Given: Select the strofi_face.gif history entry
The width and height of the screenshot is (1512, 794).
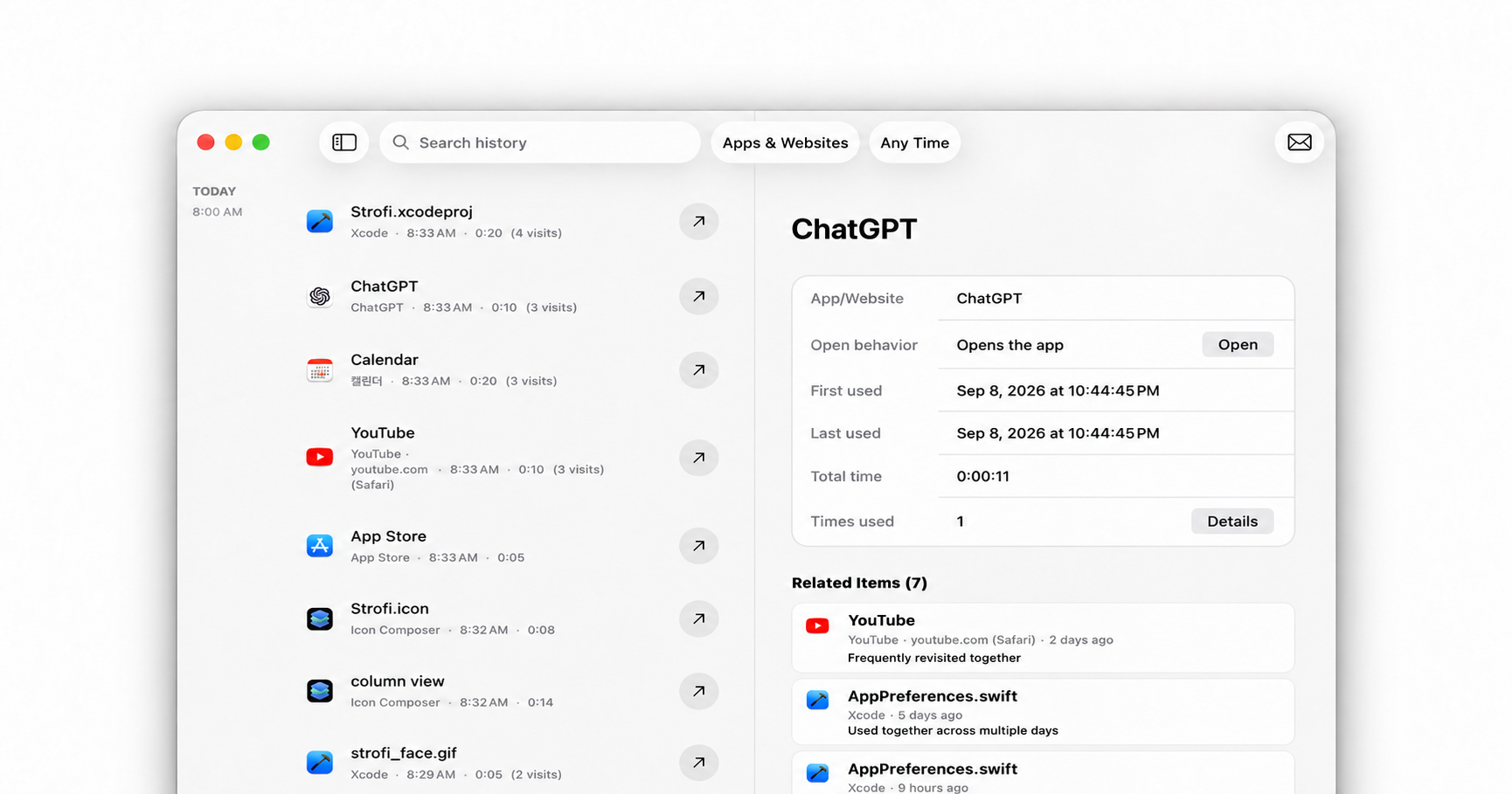Looking at the screenshot, I should (x=512, y=763).
